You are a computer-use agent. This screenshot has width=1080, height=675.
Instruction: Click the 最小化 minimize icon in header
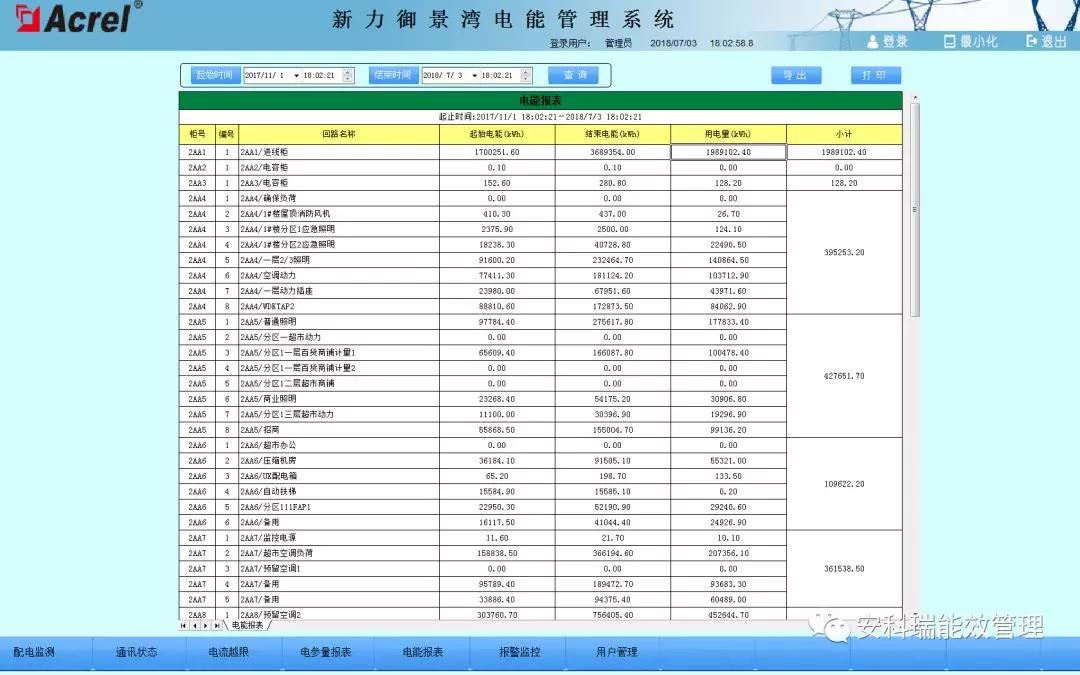949,42
